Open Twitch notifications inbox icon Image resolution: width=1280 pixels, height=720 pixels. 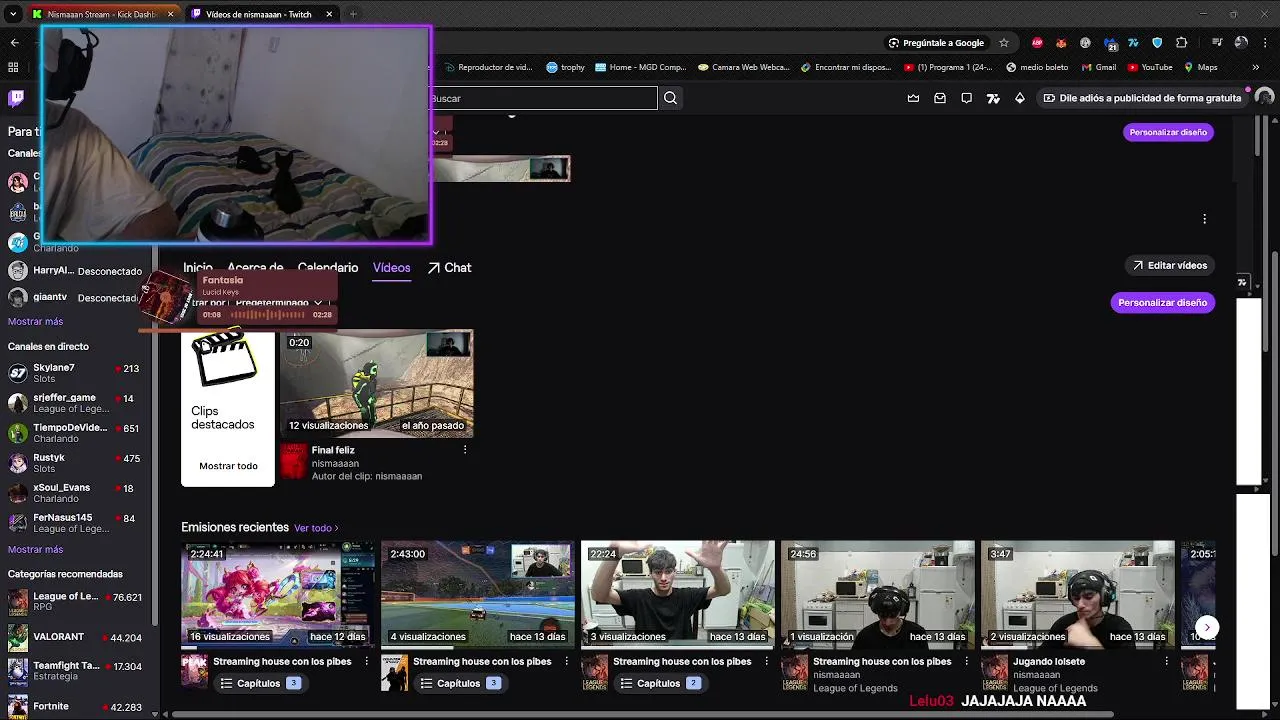pyautogui.click(x=940, y=98)
